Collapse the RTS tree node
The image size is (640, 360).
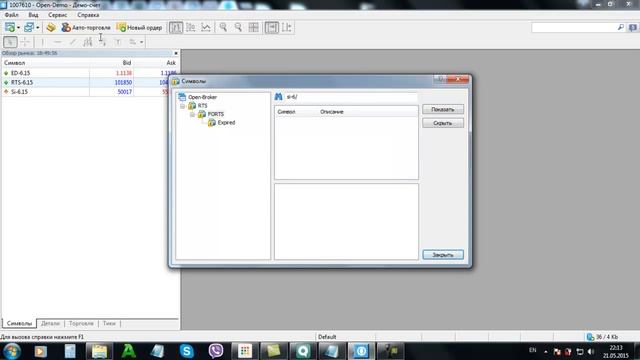point(182,106)
